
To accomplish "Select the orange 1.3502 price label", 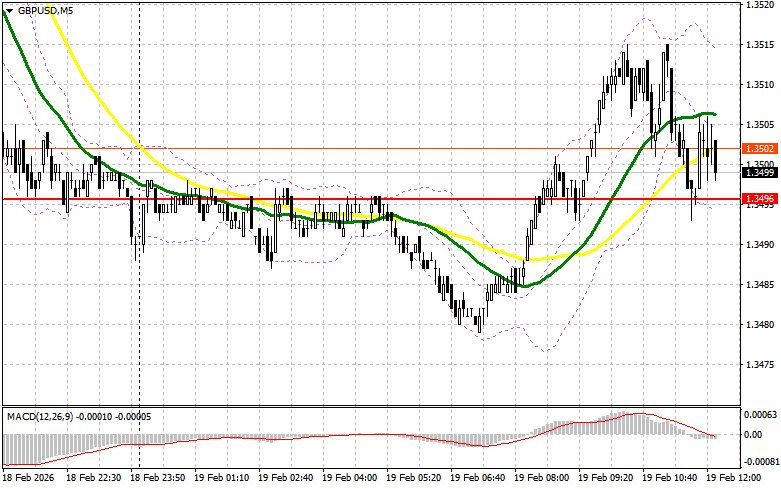I will tap(760, 148).
